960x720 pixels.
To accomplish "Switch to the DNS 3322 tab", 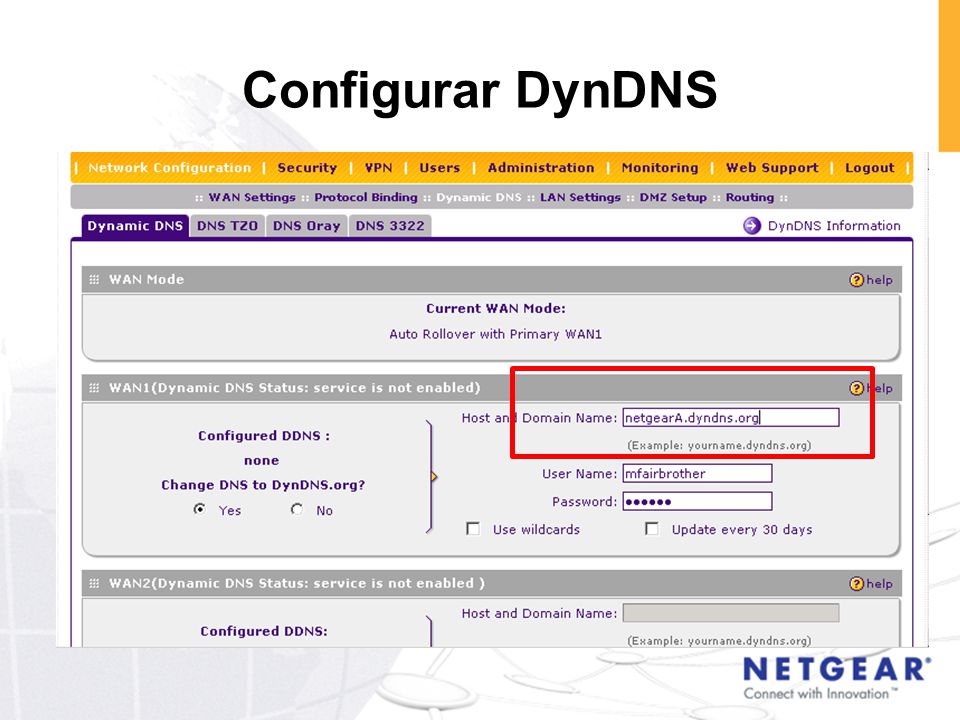I will point(390,225).
